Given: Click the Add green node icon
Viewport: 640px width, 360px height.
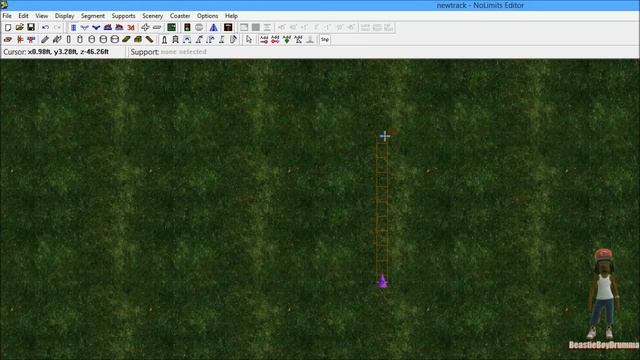Looking at the screenshot, I should tap(287, 40).
